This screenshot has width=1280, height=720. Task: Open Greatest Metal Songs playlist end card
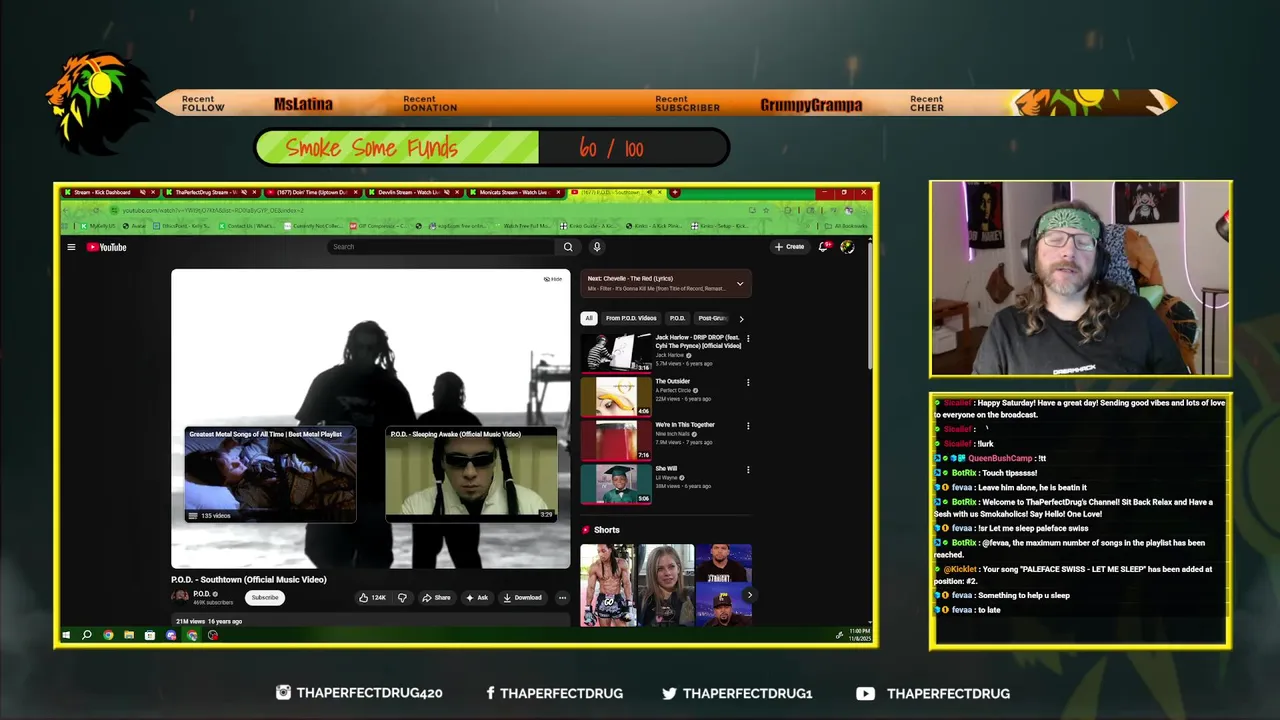tap(270, 475)
